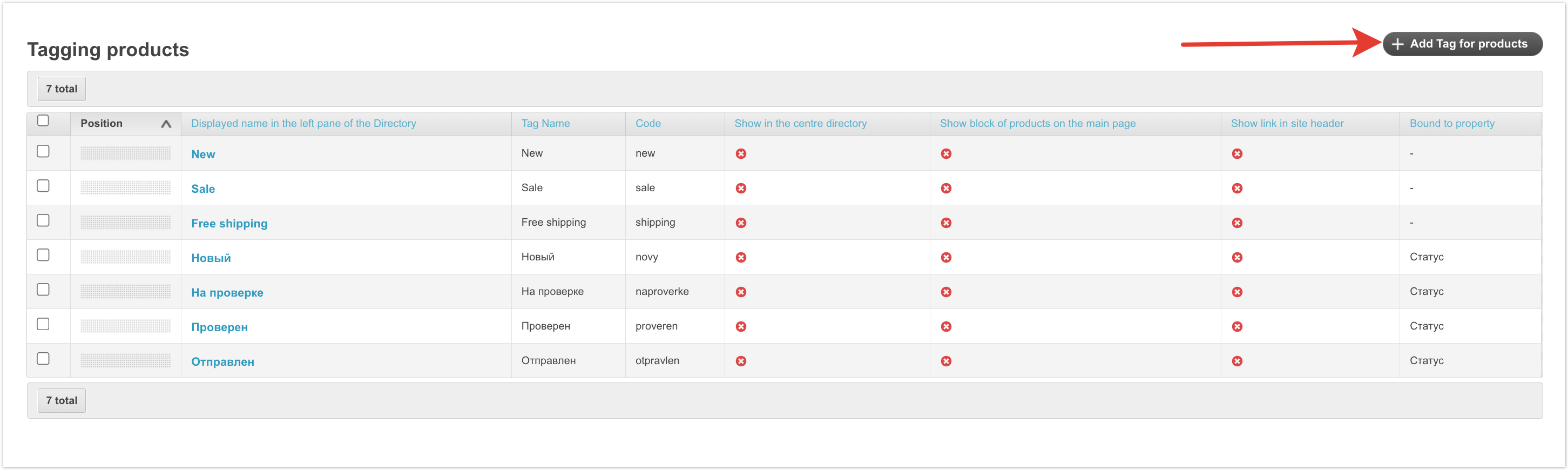This screenshot has height=470, width=1568.
Task: Click На проверке row's main page block status icon
Action: pos(946,292)
